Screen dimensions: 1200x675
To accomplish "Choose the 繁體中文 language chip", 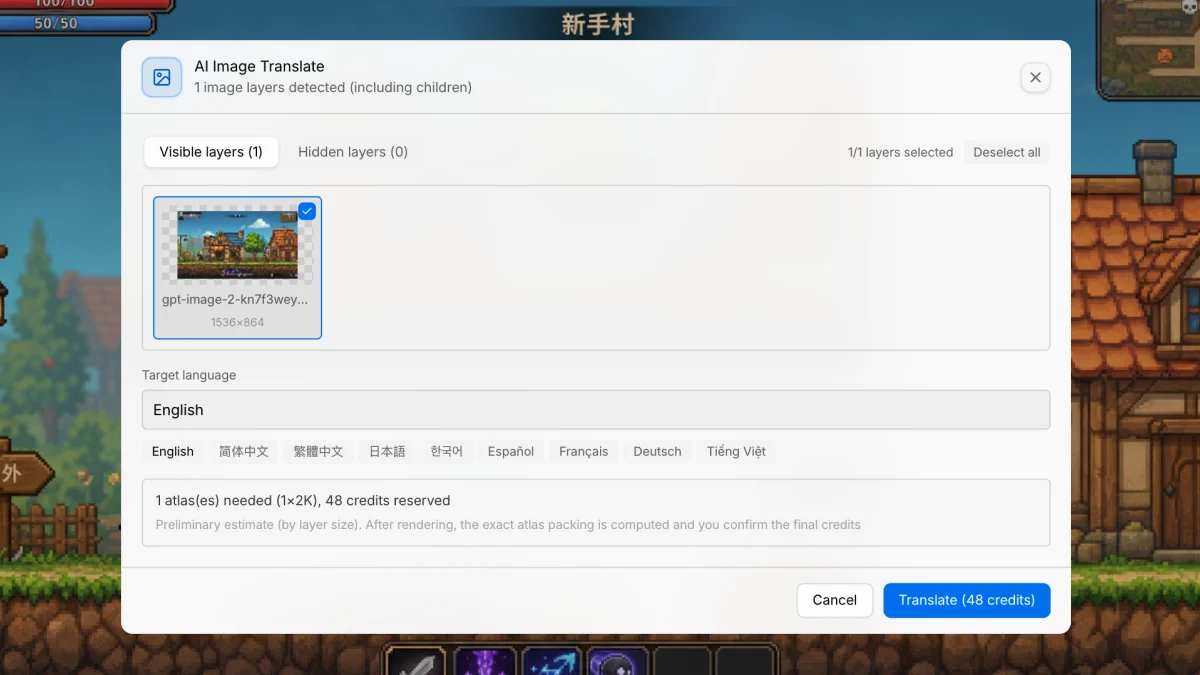I will click(318, 451).
